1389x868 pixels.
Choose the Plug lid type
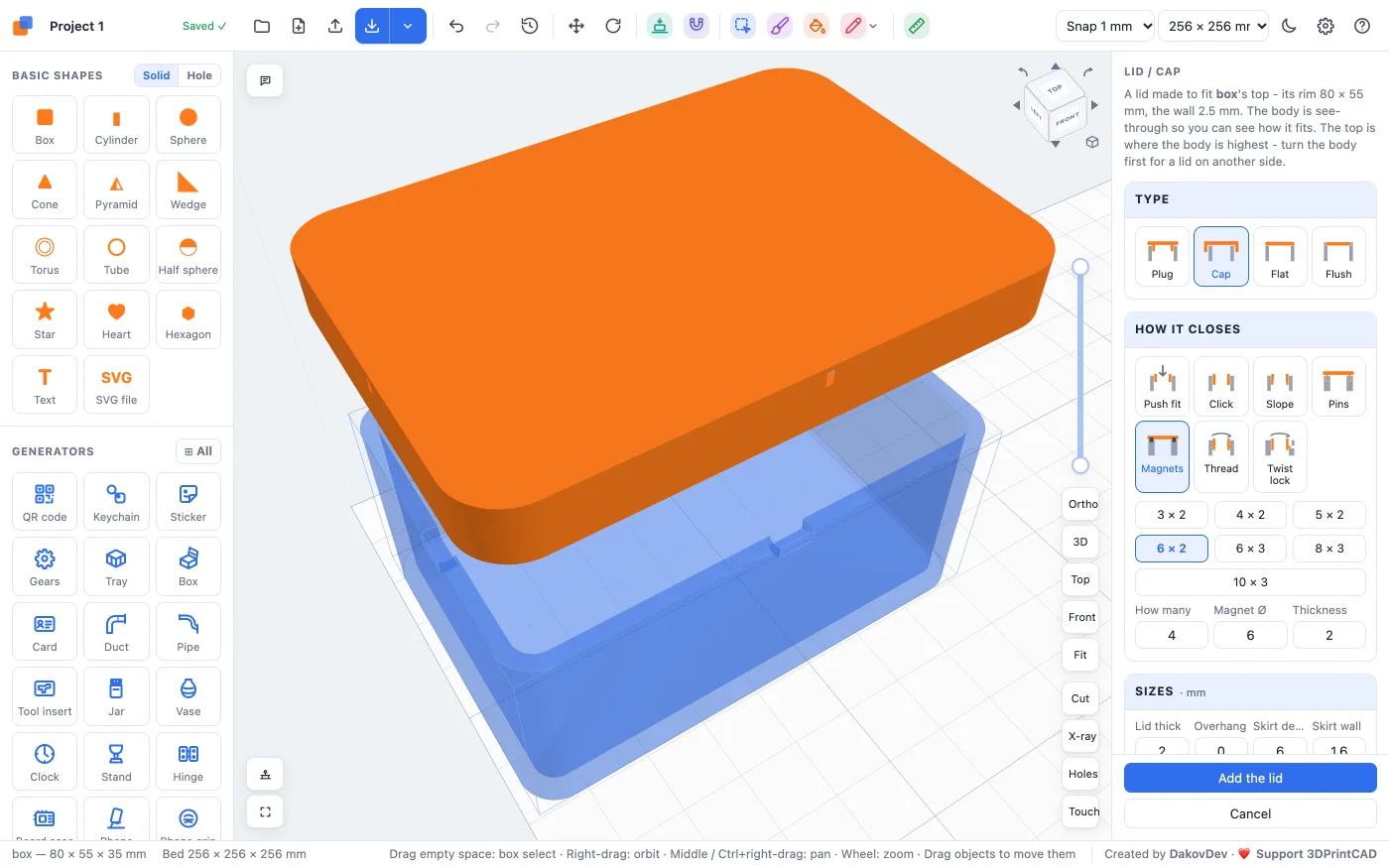click(x=1162, y=257)
